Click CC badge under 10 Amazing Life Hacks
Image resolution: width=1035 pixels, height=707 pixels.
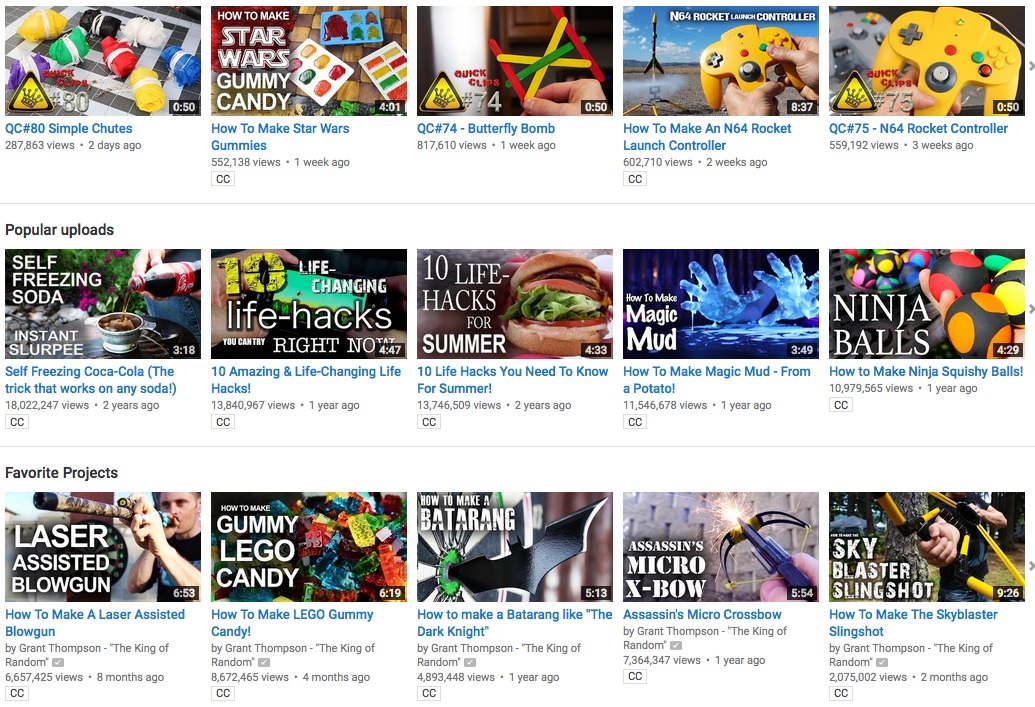click(x=223, y=422)
